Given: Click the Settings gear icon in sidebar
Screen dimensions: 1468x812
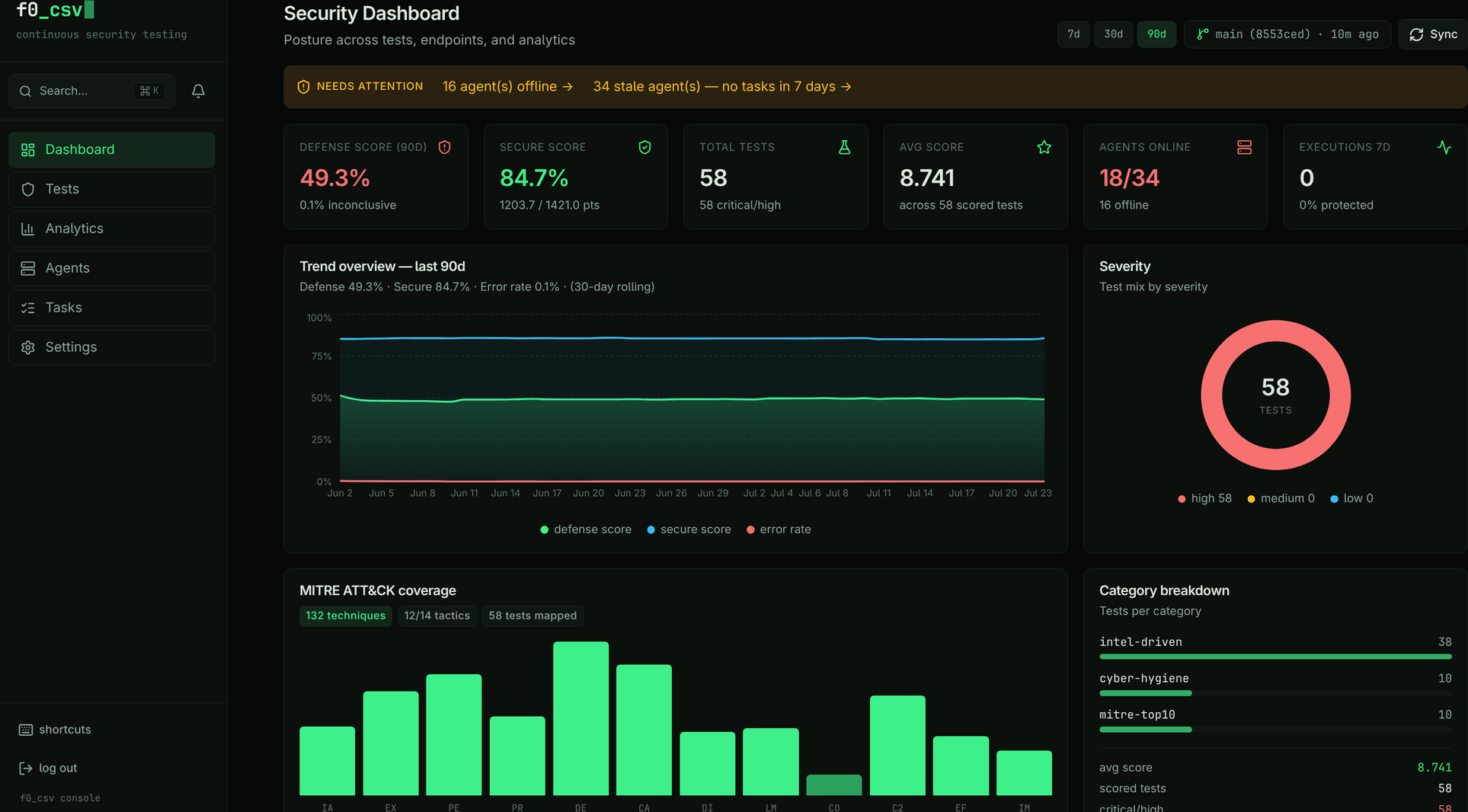Looking at the screenshot, I should coord(28,347).
